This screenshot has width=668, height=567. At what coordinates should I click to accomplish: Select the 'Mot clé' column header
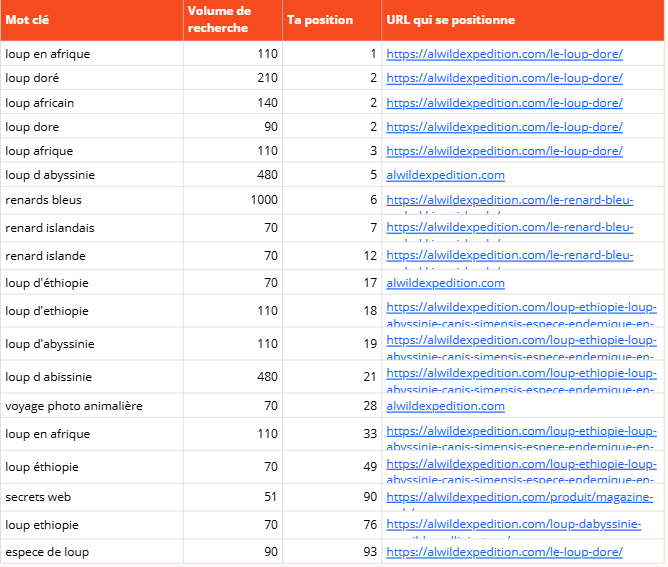tap(92, 20)
